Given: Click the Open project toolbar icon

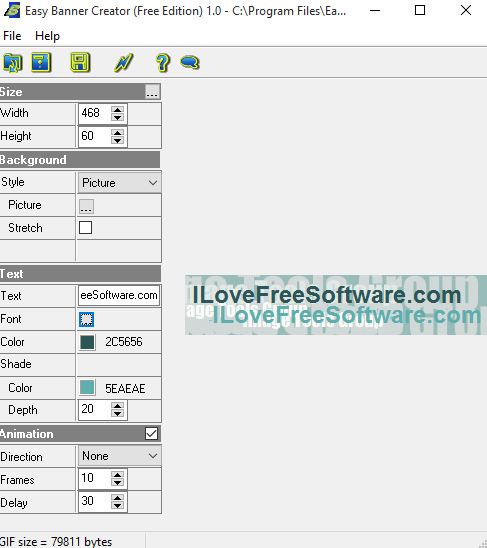Looking at the screenshot, I should click(x=13, y=63).
